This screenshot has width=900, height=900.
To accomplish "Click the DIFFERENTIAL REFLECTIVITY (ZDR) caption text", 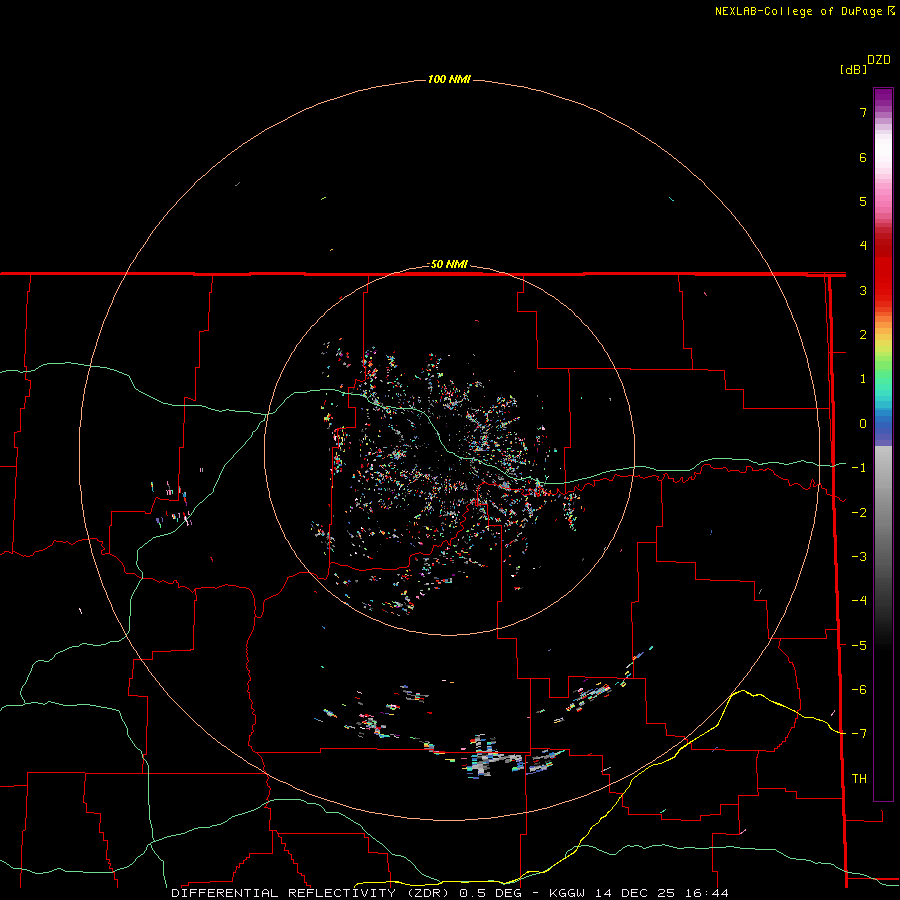I will (x=311, y=893).
